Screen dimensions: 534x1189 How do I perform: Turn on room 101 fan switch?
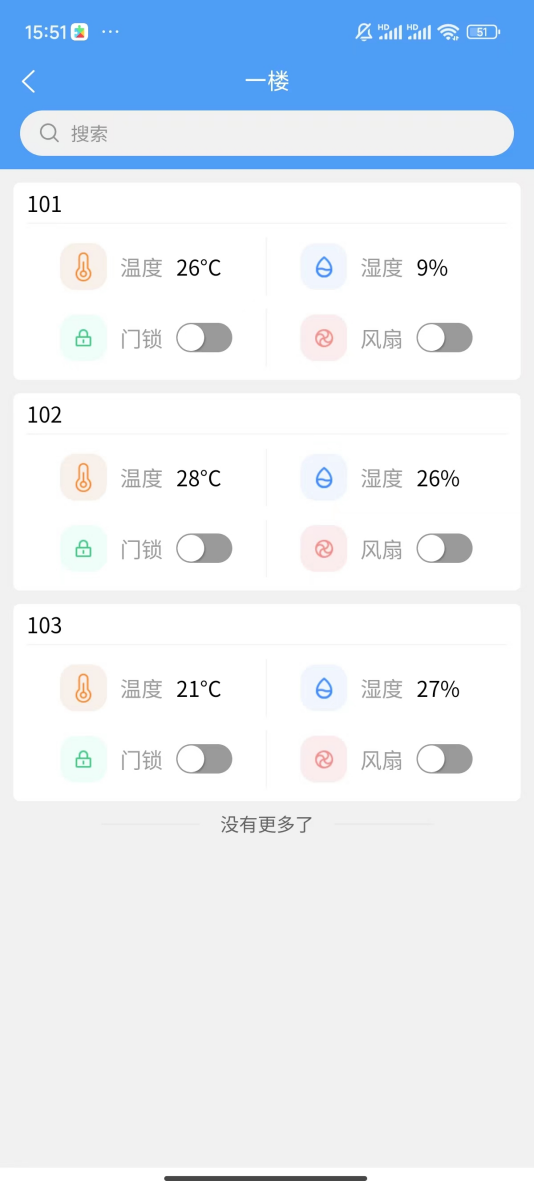tap(444, 338)
